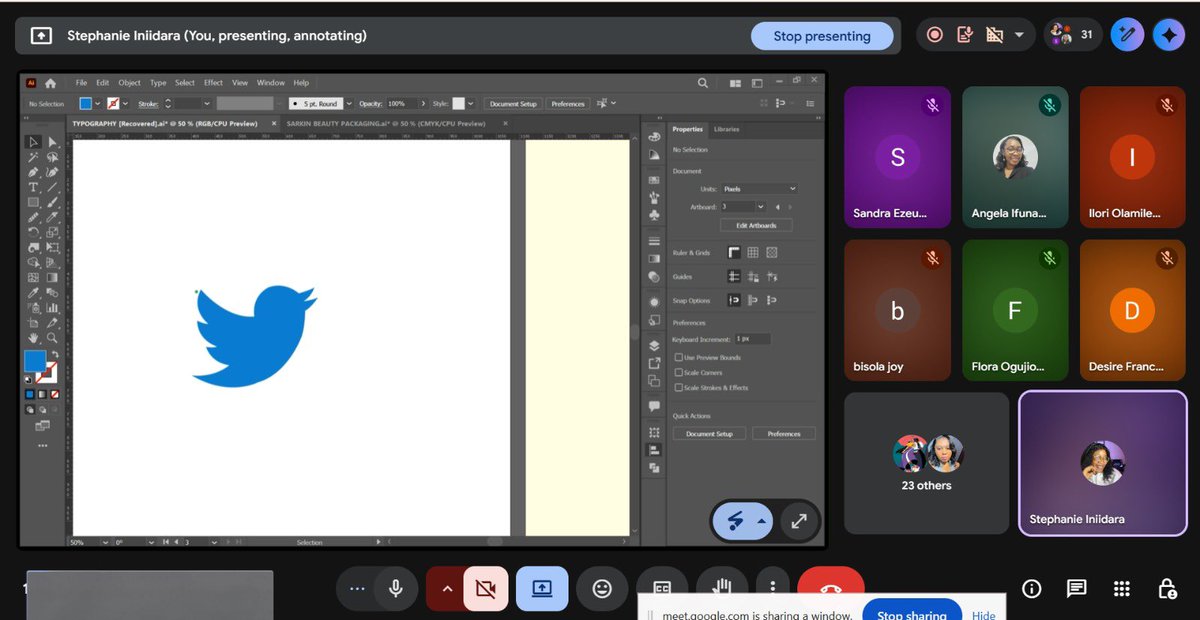1200x620 pixels.
Task: Select the Pen tool
Action: coord(33,172)
